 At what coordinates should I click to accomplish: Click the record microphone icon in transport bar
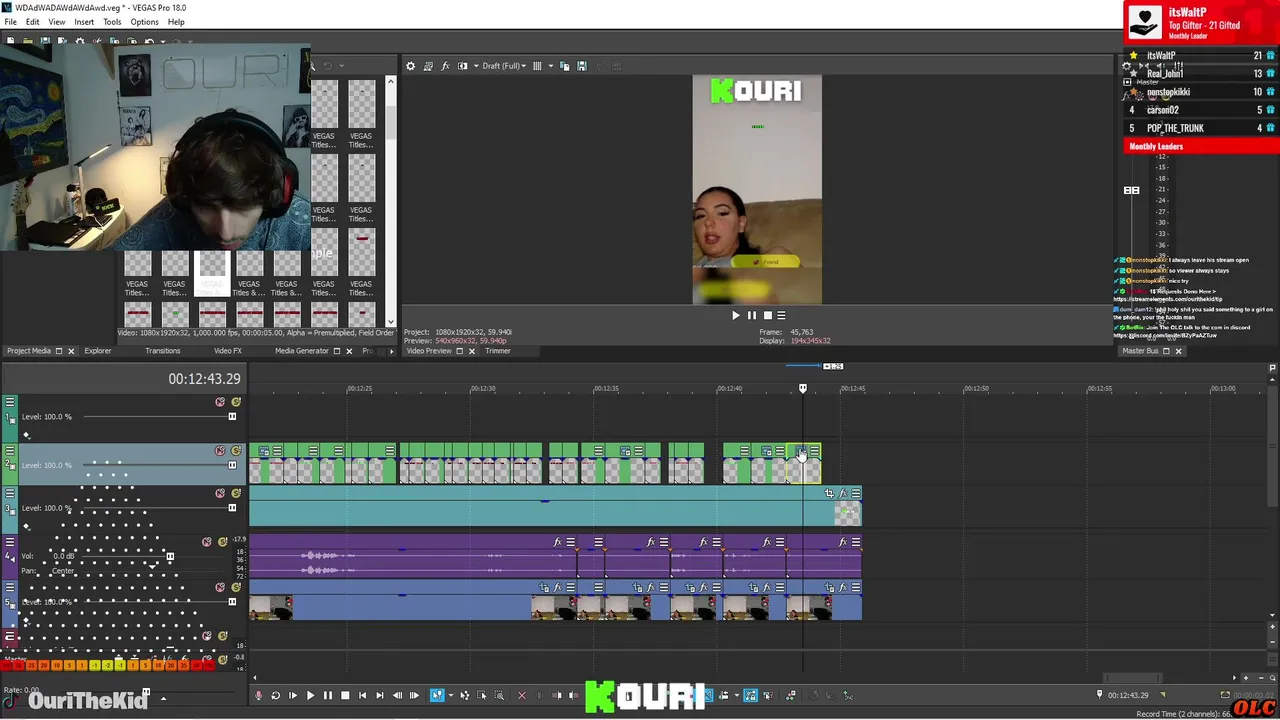point(258,695)
